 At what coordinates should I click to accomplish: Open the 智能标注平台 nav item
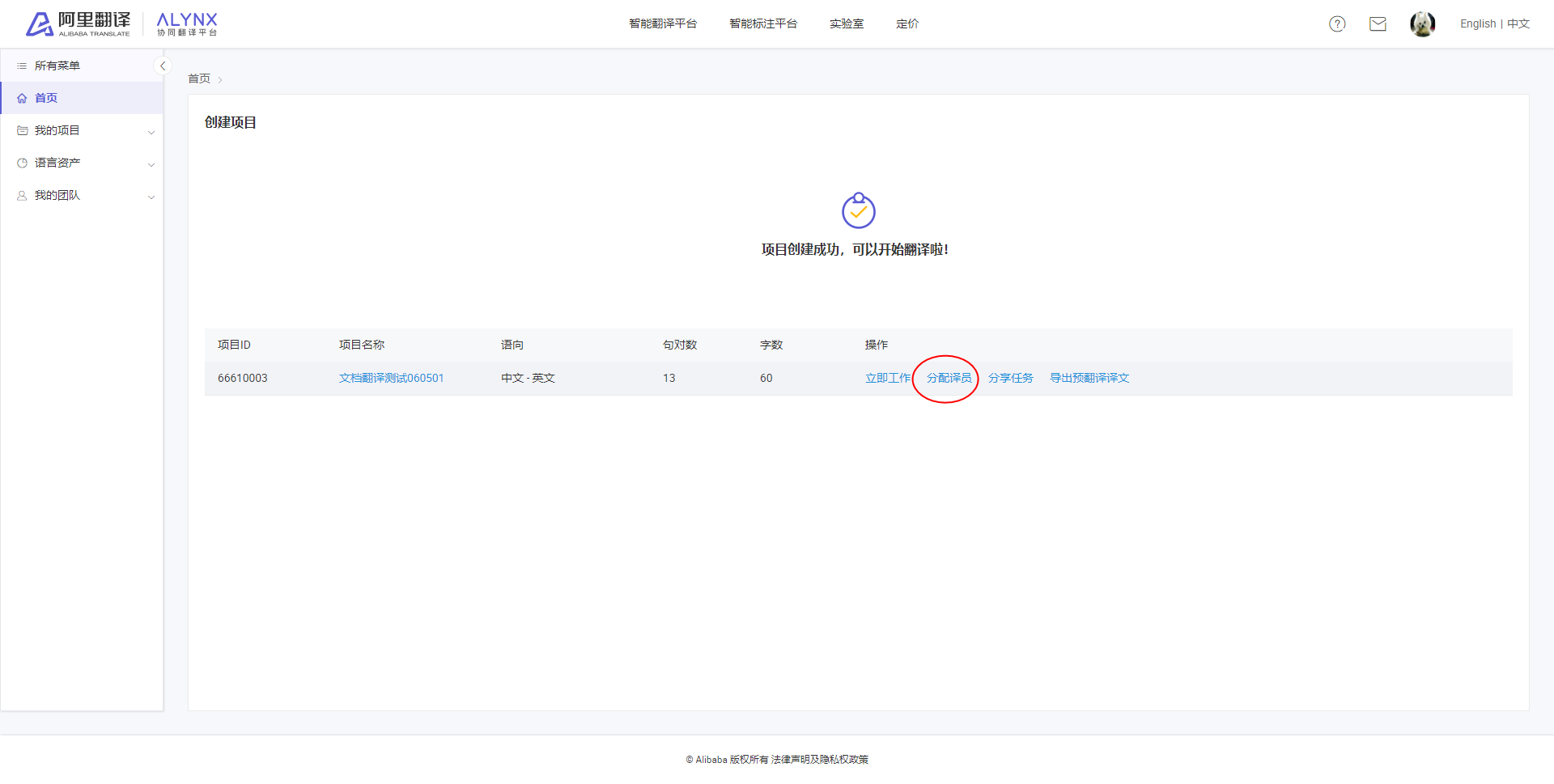point(763,24)
